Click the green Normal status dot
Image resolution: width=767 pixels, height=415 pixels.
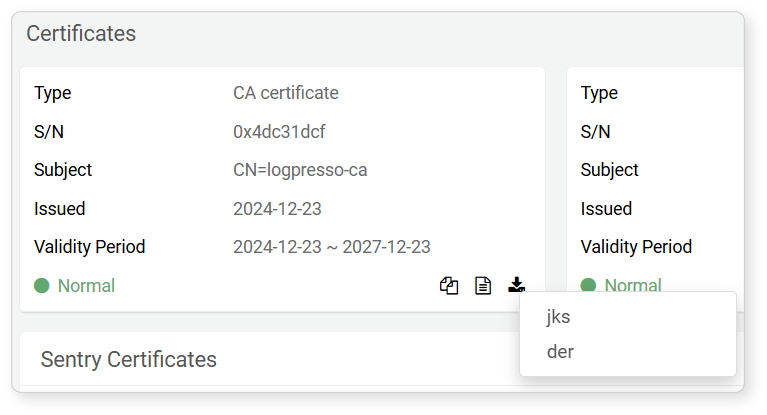[x=42, y=285]
